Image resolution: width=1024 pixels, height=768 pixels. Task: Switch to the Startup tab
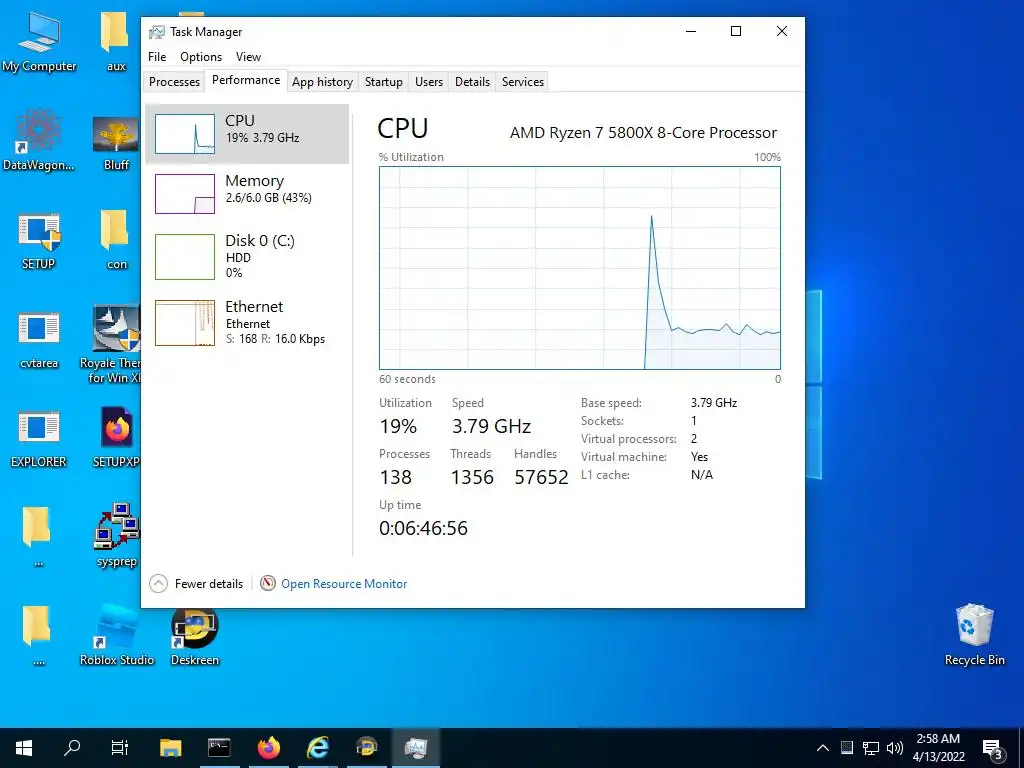383,82
